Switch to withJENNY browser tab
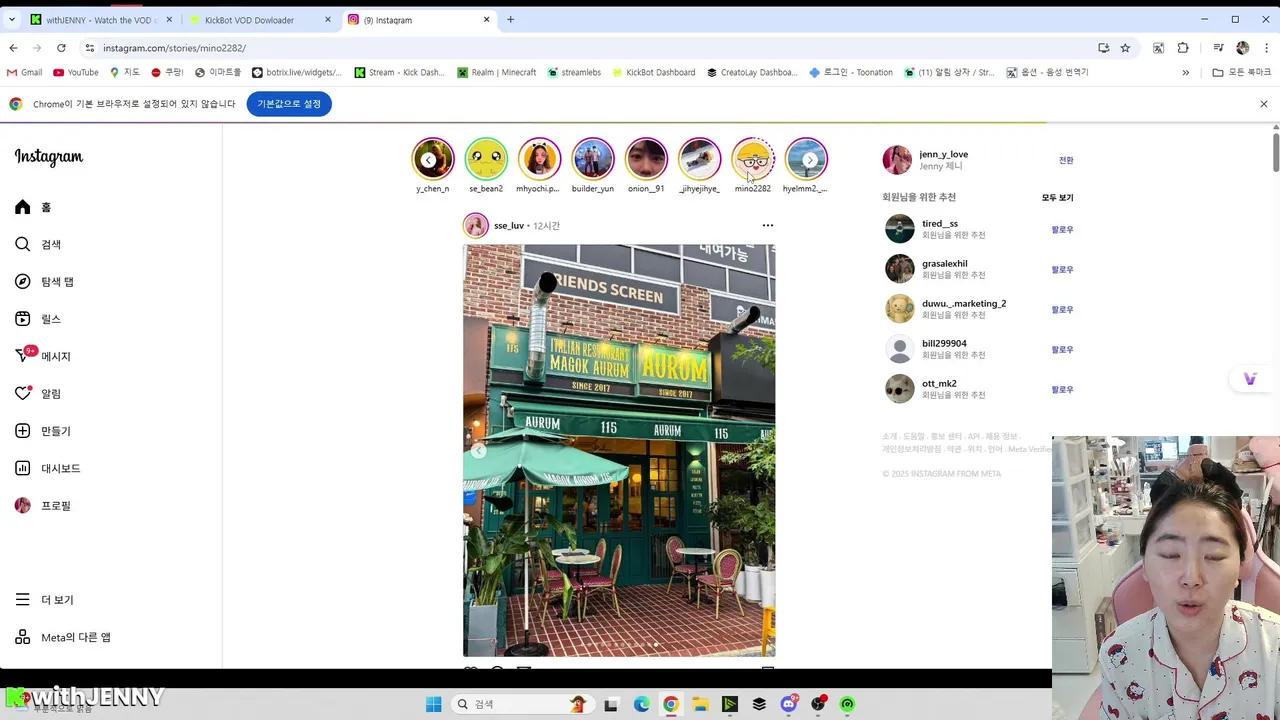 coord(101,20)
